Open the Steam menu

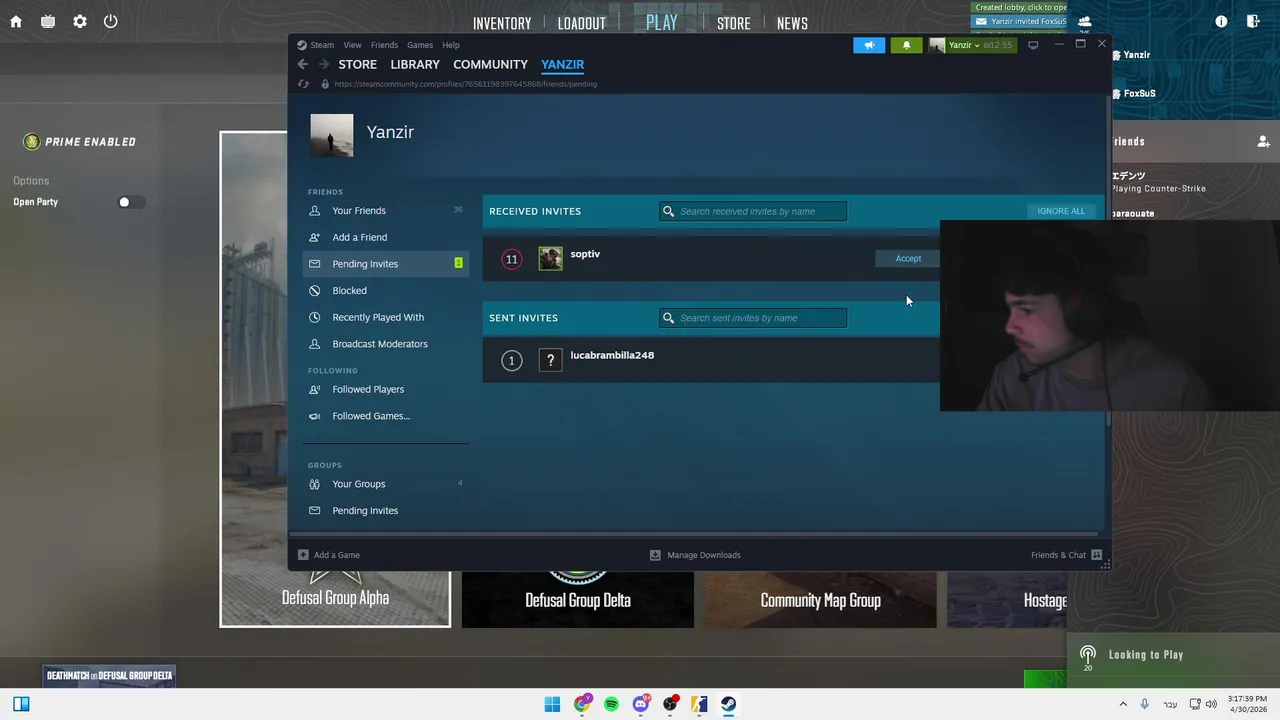click(x=322, y=45)
